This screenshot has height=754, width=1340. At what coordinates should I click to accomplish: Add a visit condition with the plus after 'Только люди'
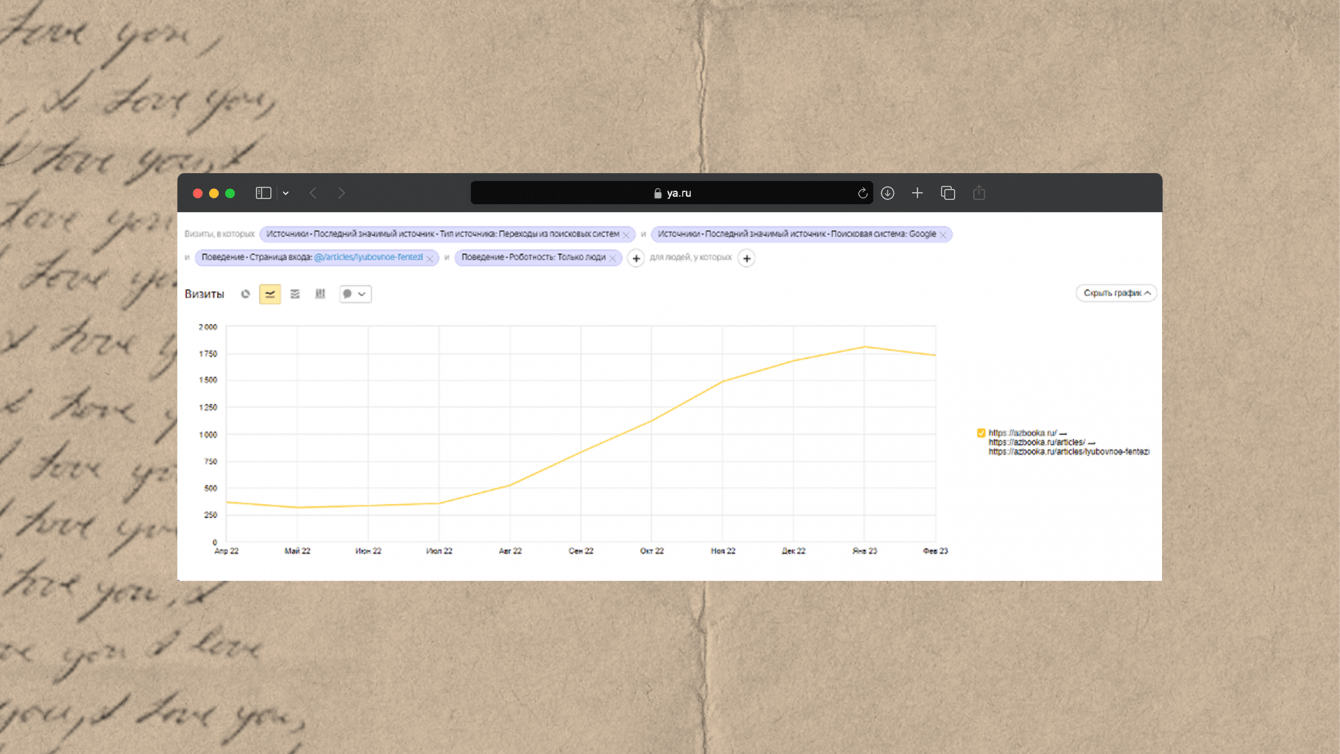point(636,258)
